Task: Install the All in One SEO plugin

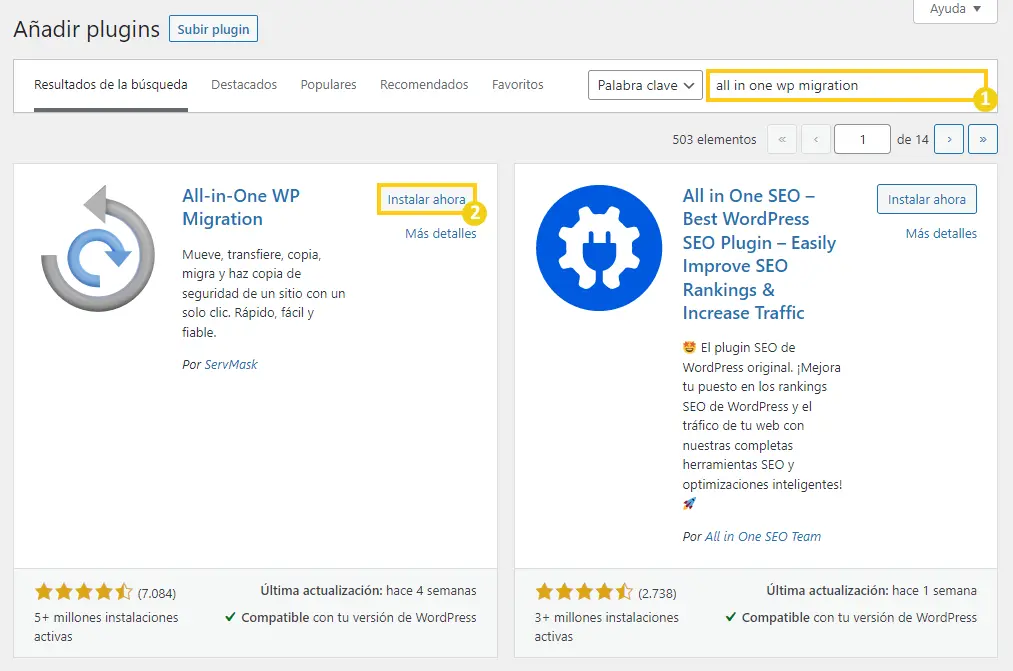Action: click(x=926, y=200)
